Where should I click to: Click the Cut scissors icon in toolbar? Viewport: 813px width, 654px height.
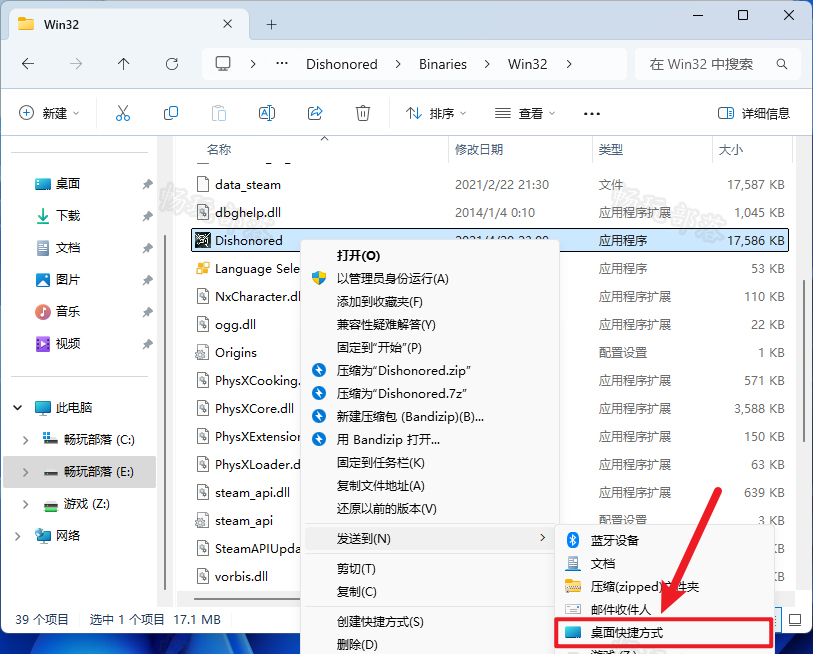(x=123, y=113)
